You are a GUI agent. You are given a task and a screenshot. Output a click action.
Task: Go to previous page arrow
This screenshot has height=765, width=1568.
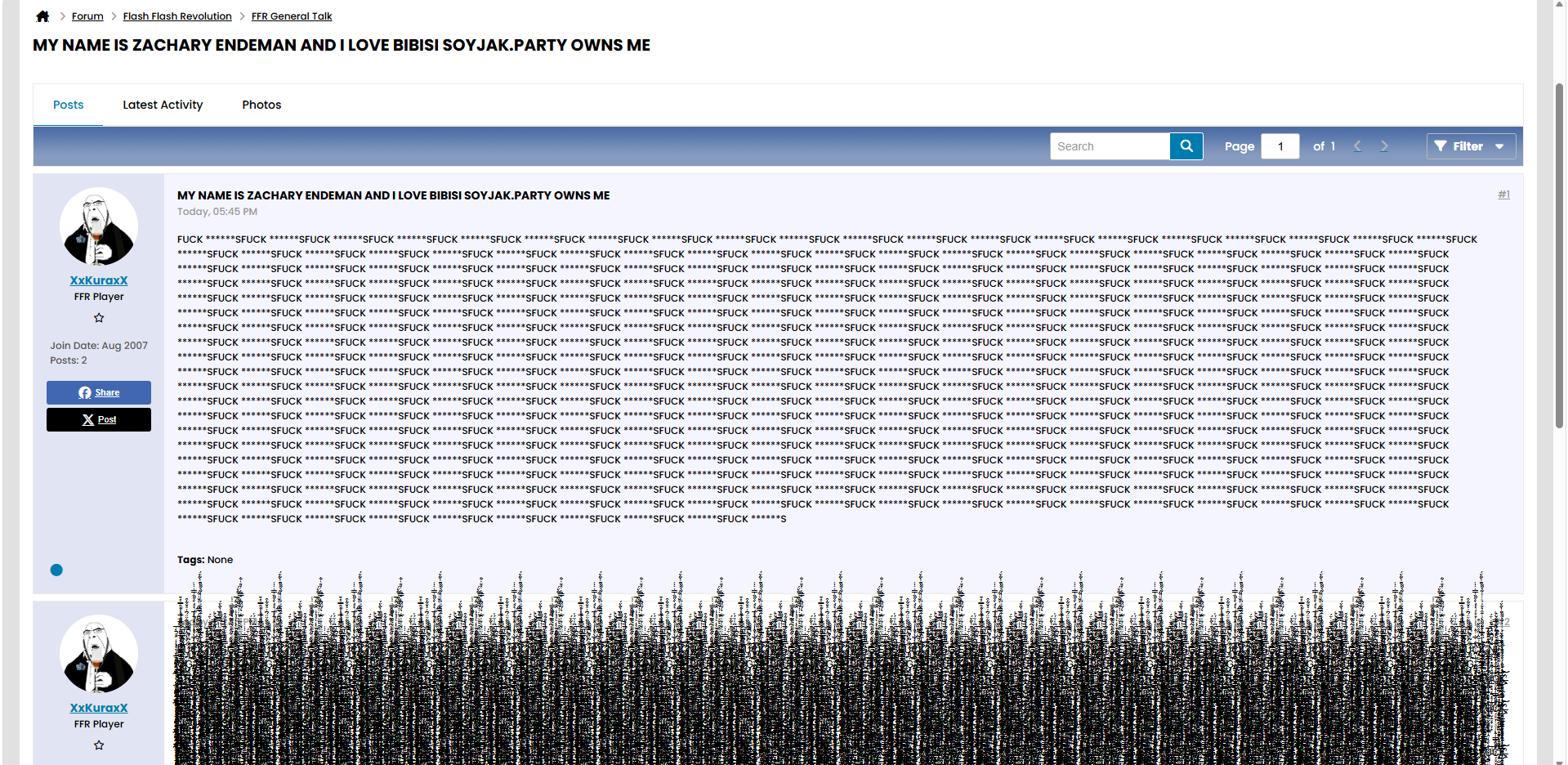(1357, 146)
